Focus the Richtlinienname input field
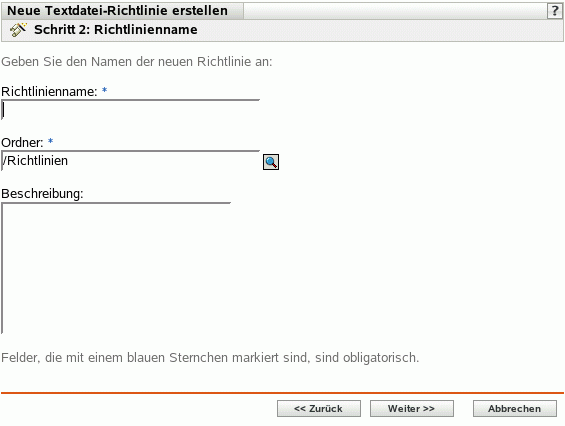 coord(130,110)
